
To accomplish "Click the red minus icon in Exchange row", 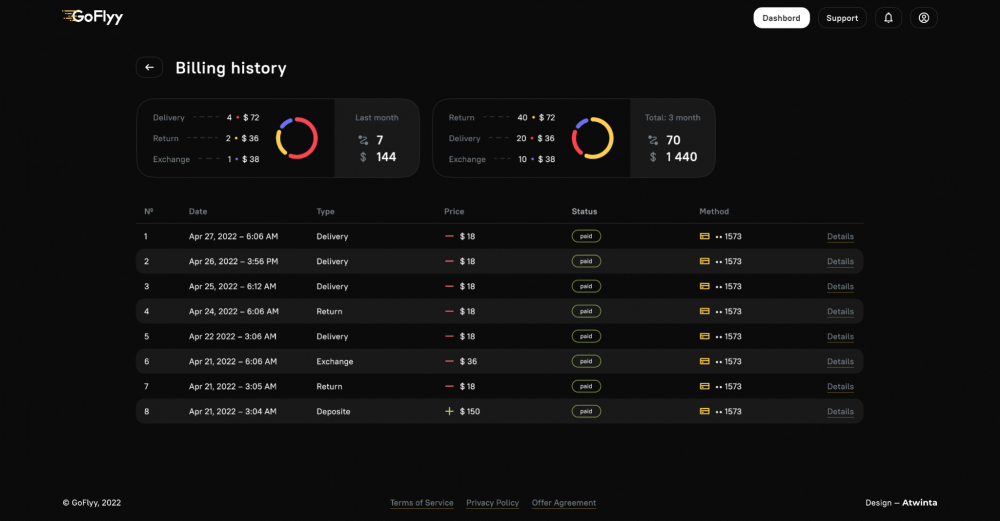I will pyautogui.click(x=449, y=362).
